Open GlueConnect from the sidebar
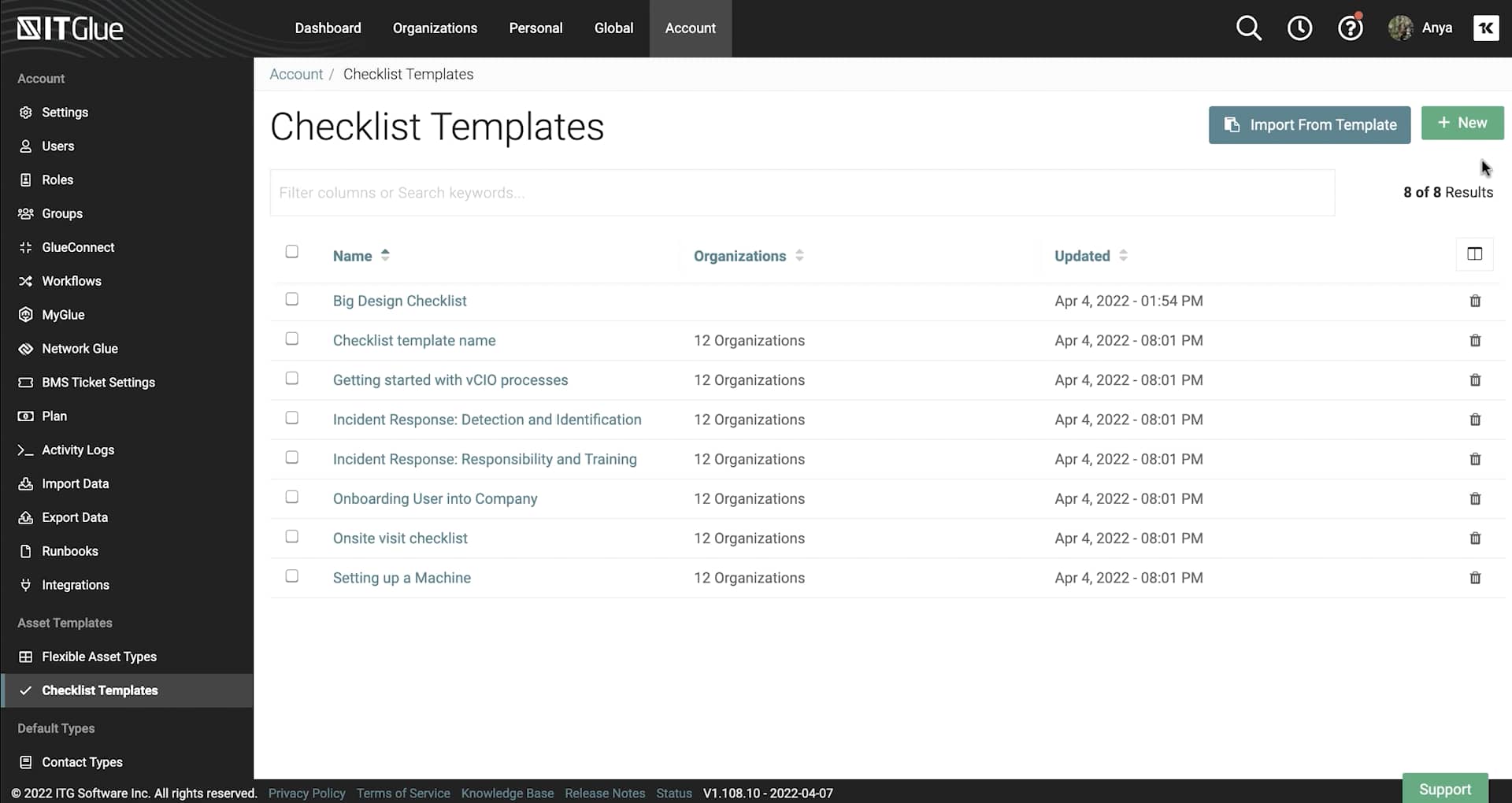The image size is (1512, 803). pyautogui.click(x=78, y=246)
